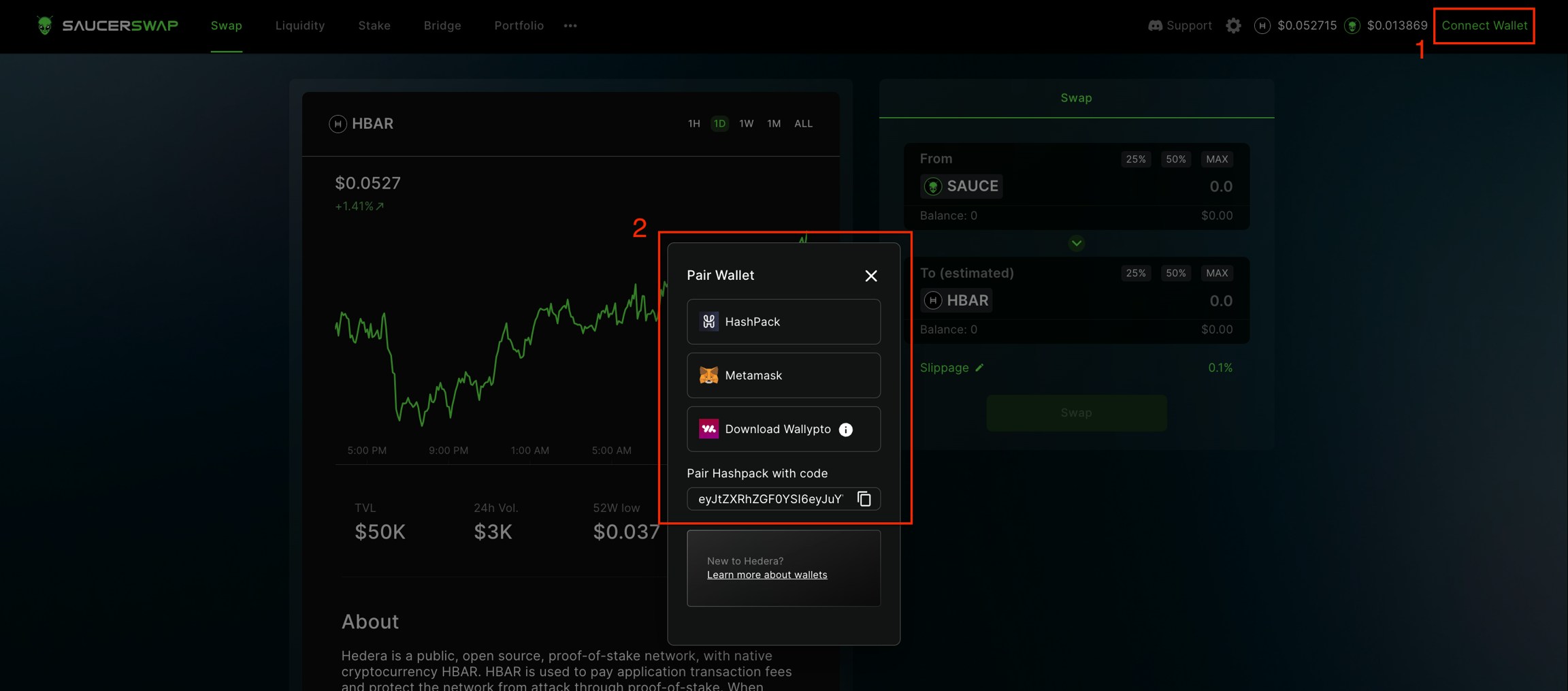This screenshot has width=1568, height=691.
Task: Open the Swap nav tab
Action: (226, 25)
